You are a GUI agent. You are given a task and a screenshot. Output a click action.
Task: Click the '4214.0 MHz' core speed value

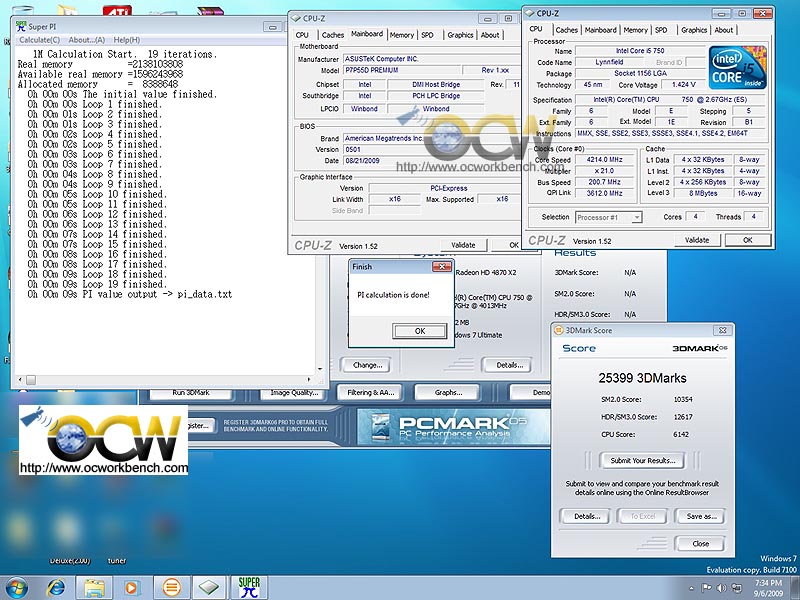coord(605,160)
